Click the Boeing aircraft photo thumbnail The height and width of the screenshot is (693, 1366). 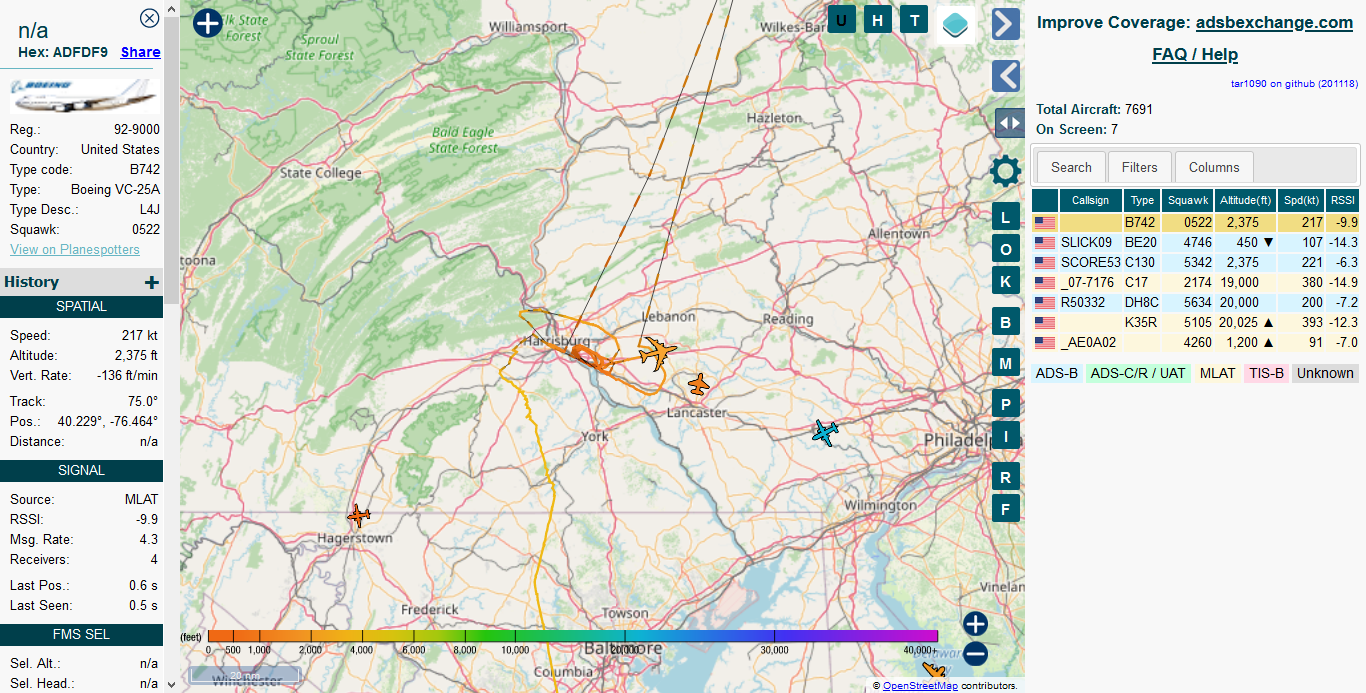[84, 95]
